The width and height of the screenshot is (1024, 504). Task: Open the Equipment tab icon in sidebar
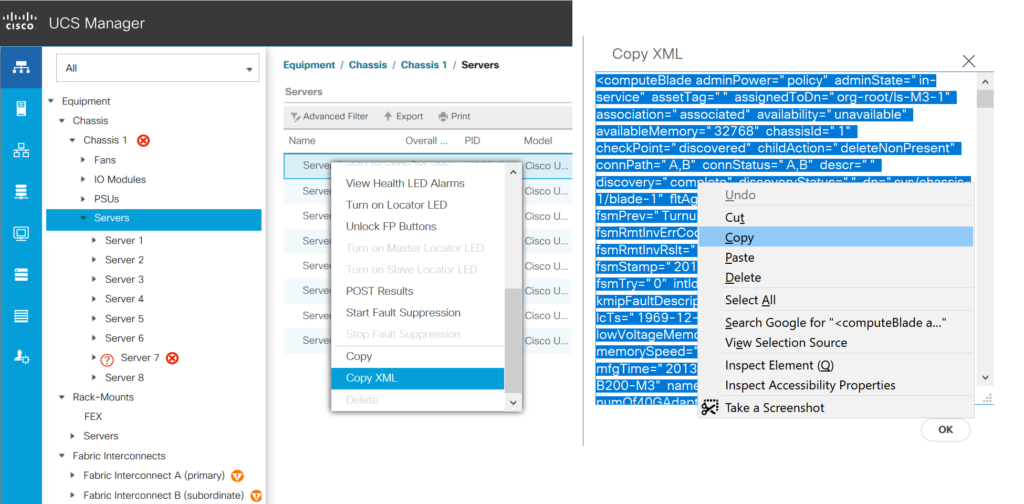click(21, 67)
